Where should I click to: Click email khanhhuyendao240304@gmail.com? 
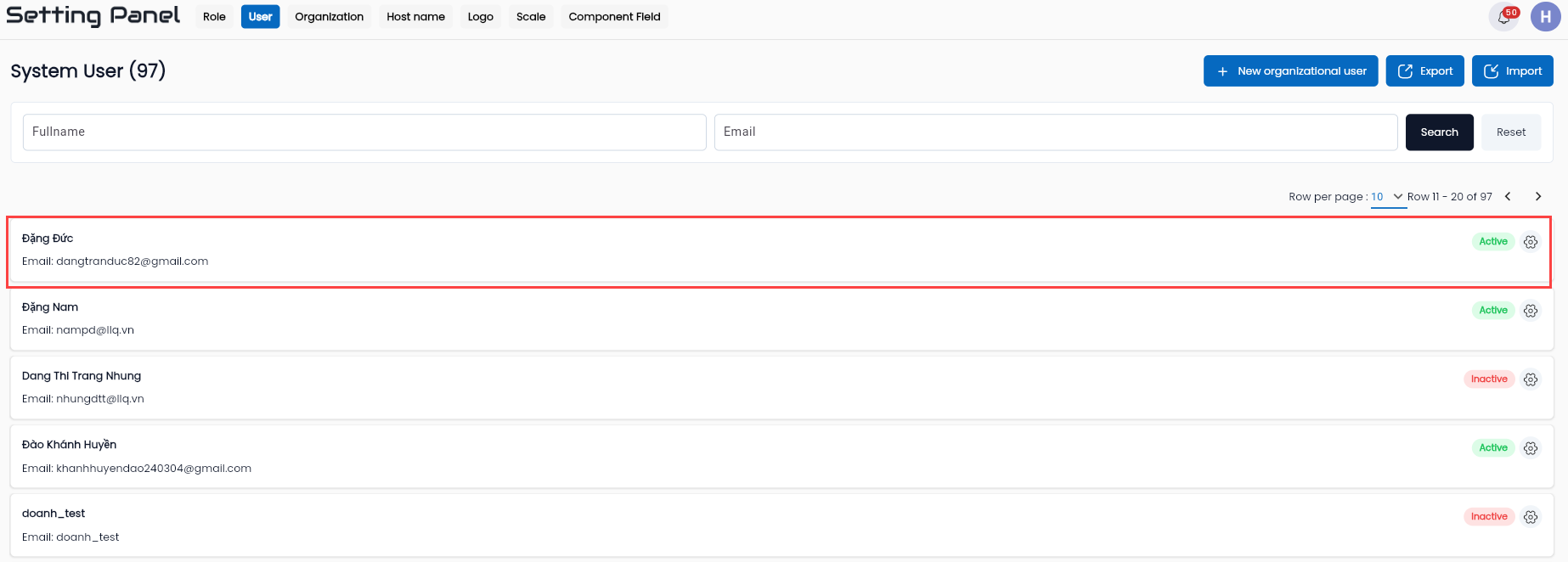(x=154, y=469)
